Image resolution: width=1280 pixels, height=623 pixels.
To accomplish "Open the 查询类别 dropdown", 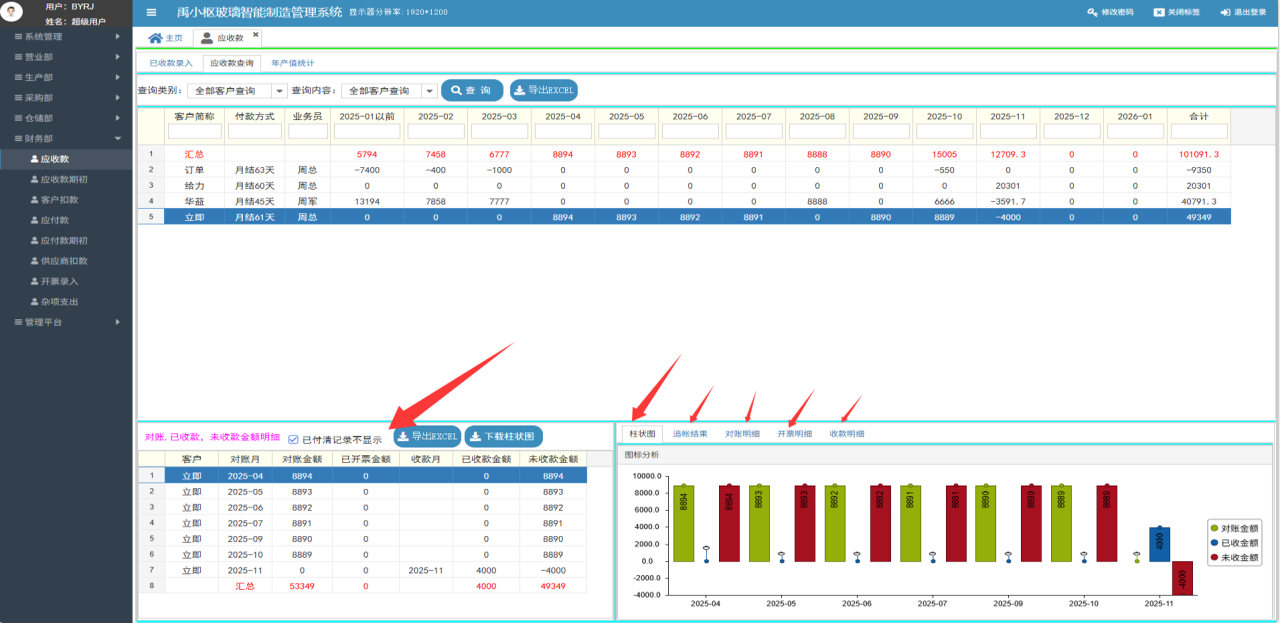I will (x=279, y=91).
